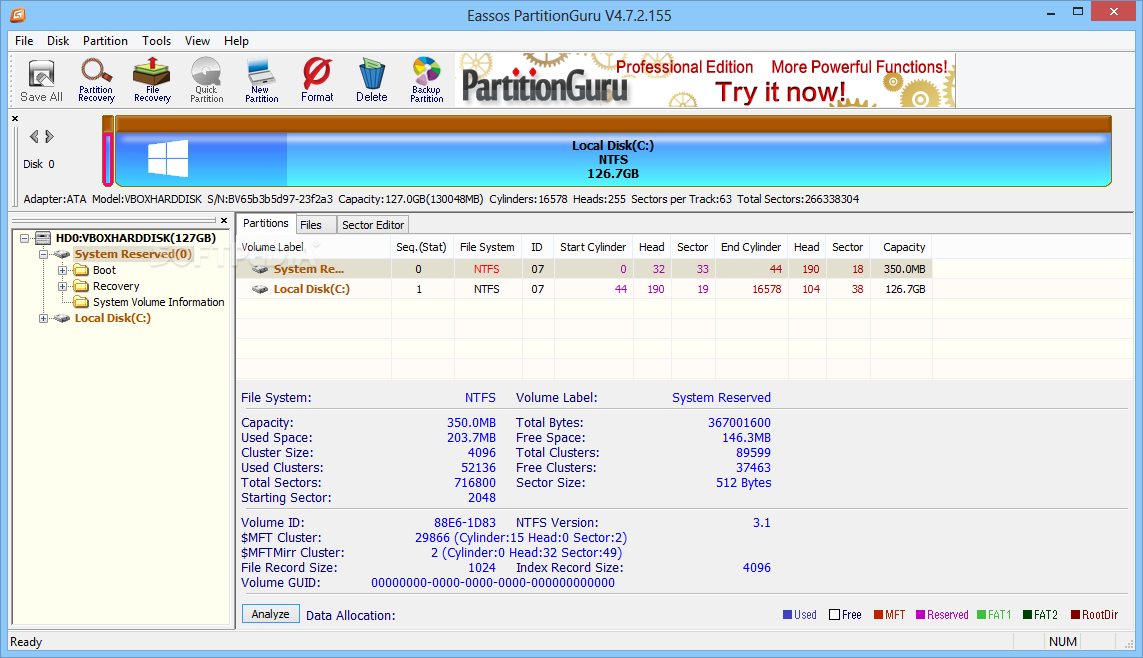Click the Reserved legend color swatch

tap(921, 615)
